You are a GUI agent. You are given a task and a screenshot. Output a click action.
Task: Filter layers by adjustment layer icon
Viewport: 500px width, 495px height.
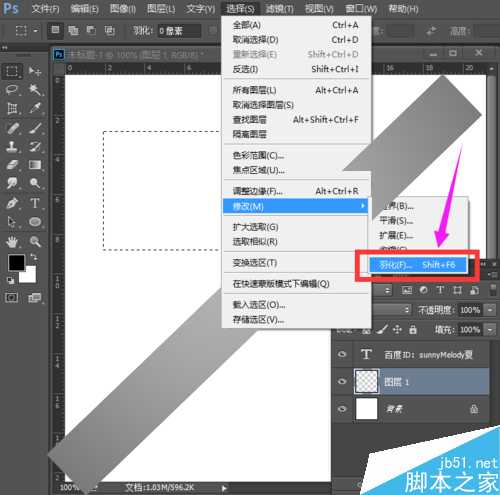(424, 290)
